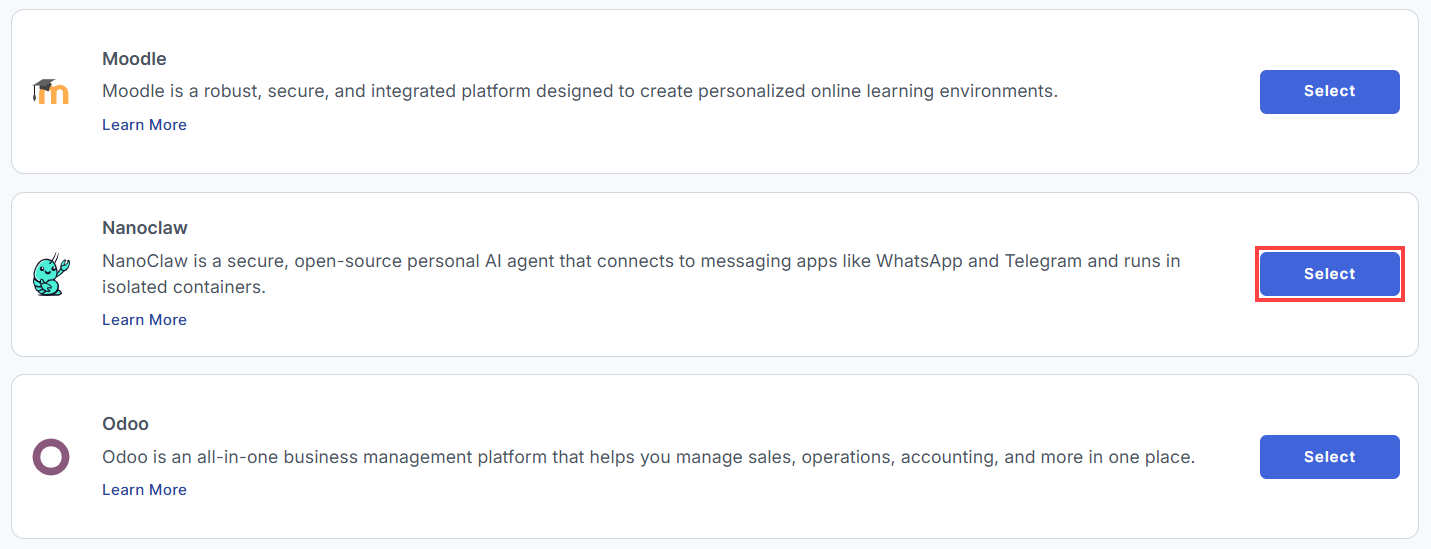Select the Nanoclaw application

(1329, 274)
